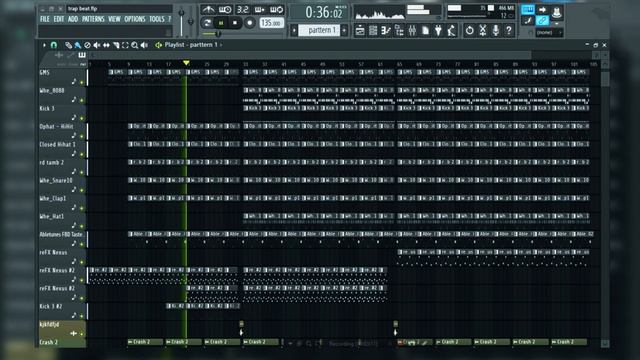Pause playback with the play/pause button
640x360 pixels.
tap(221, 23)
